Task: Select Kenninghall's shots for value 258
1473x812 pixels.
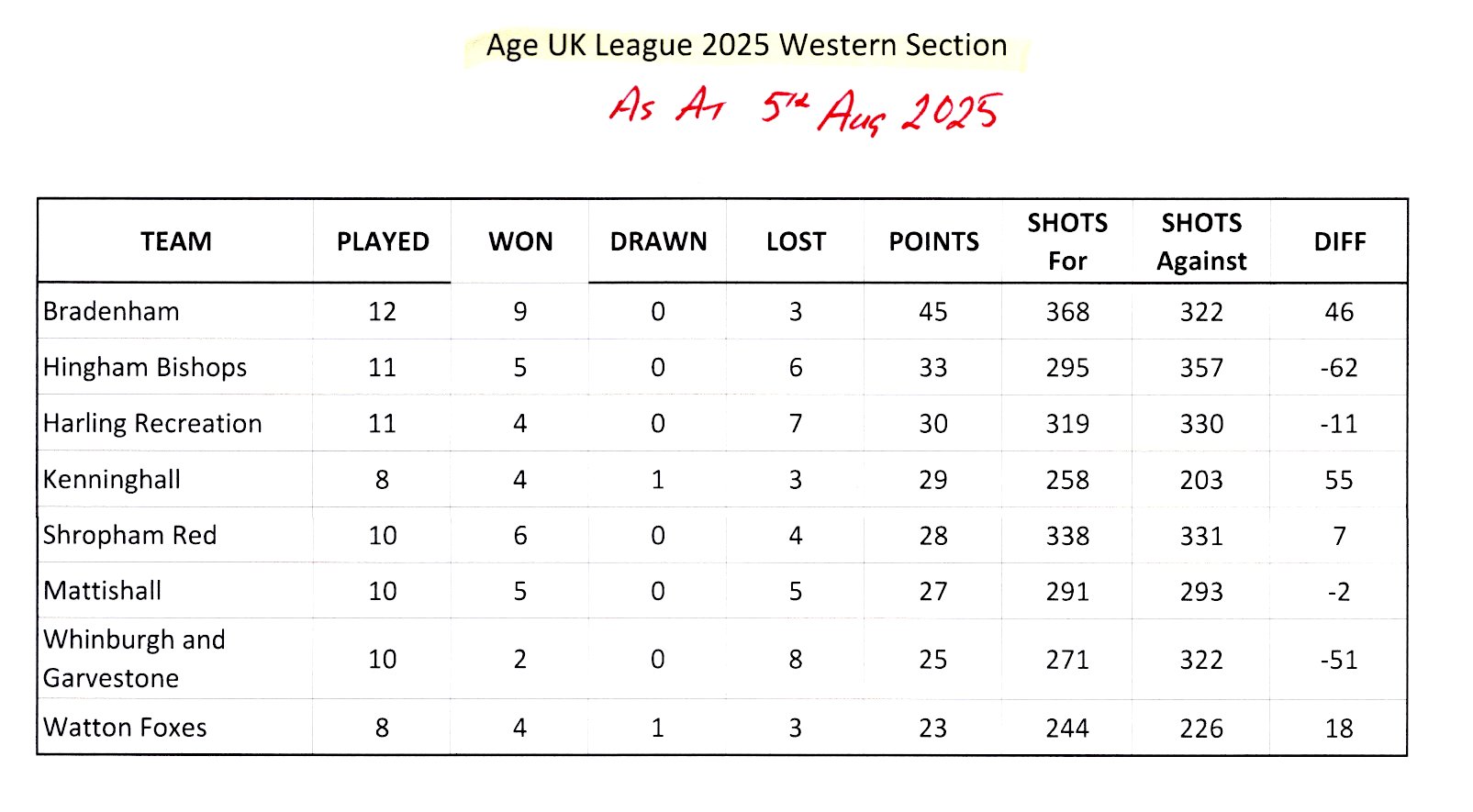Action: 1067,480
